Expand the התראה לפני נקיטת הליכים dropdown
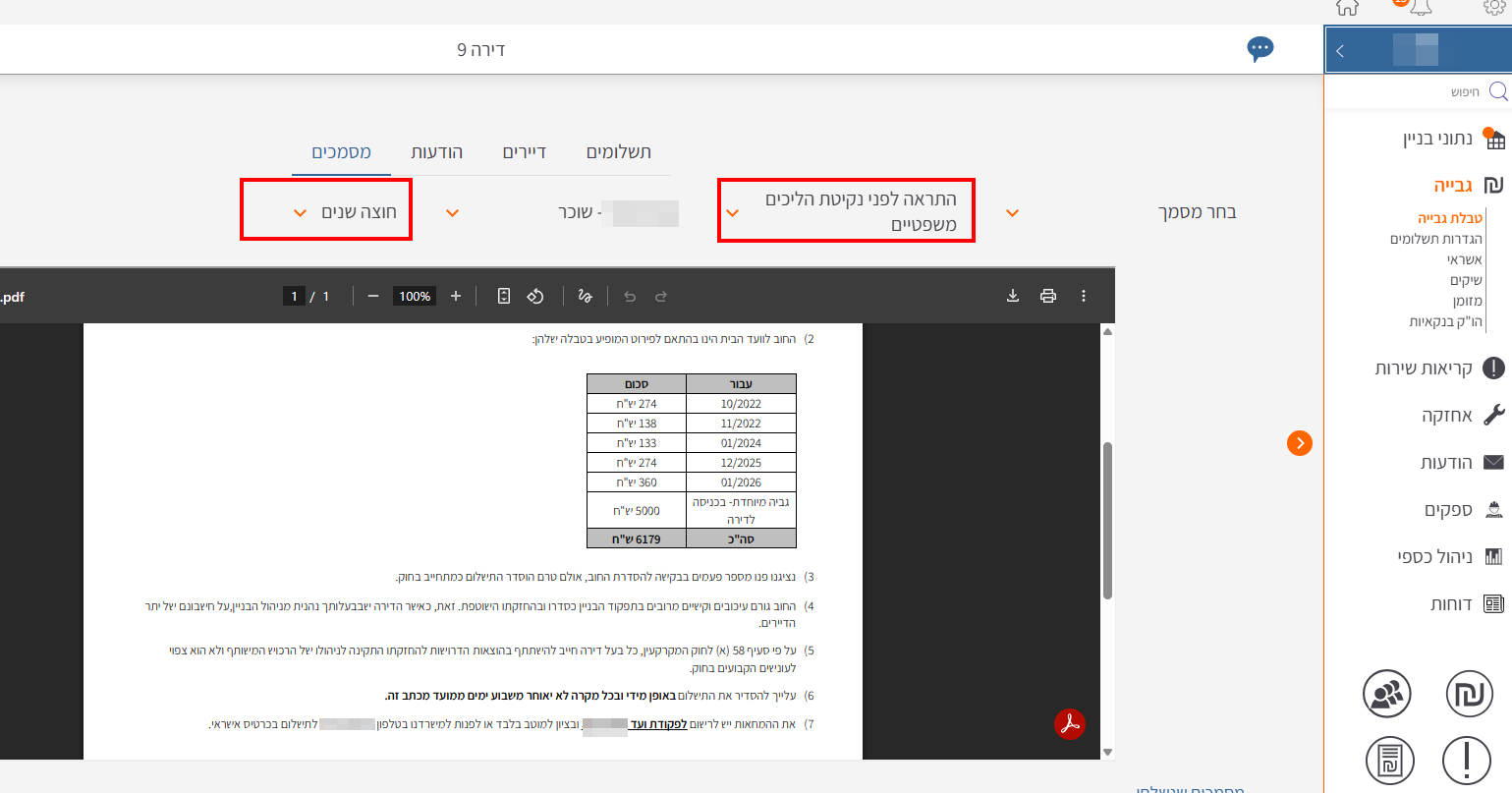 point(846,211)
